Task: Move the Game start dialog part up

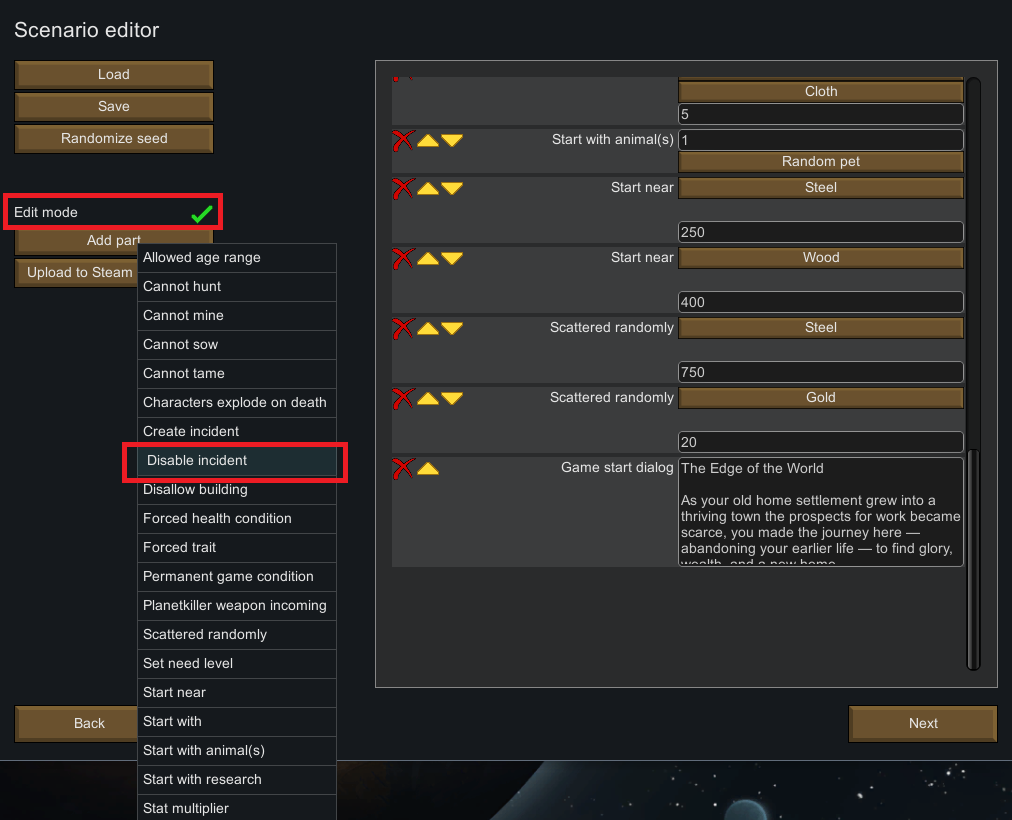Action: (x=428, y=468)
